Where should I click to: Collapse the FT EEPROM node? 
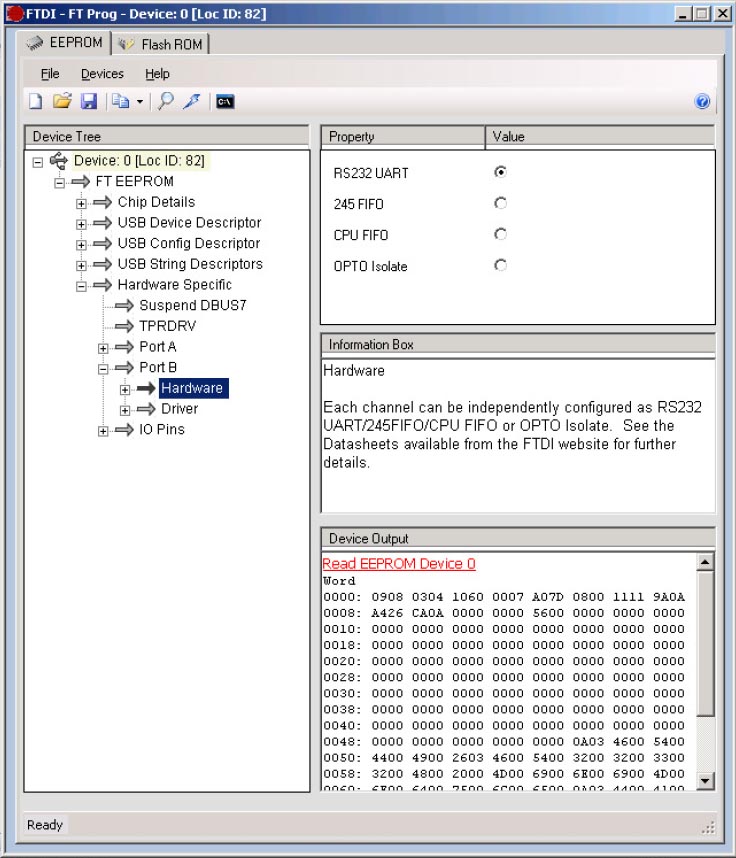pos(60,183)
